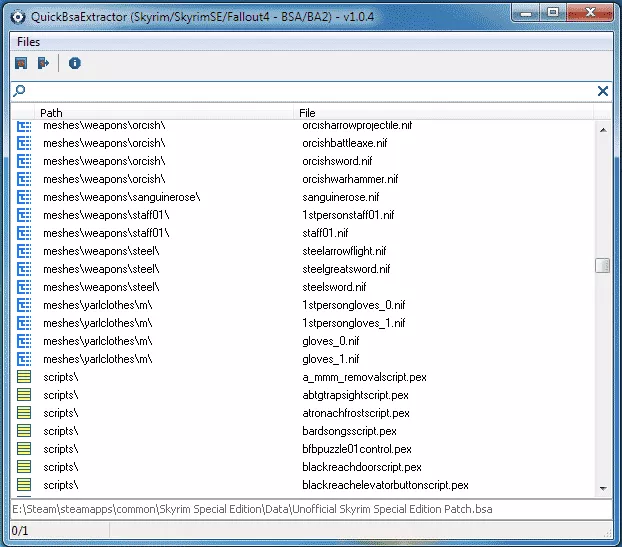Viewport: 622px width, 547px height.
Task: Select file abtgtrapsightscript.pex
Action: point(355,395)
